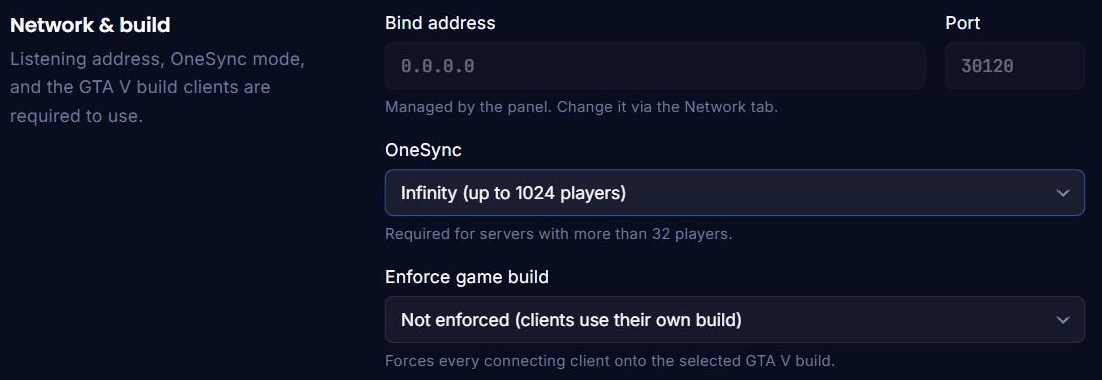The height and width of the screenshot is (380, 1102).
Task: Click the 'GTA V build clients are' description line
Action: tap(140, 88)
